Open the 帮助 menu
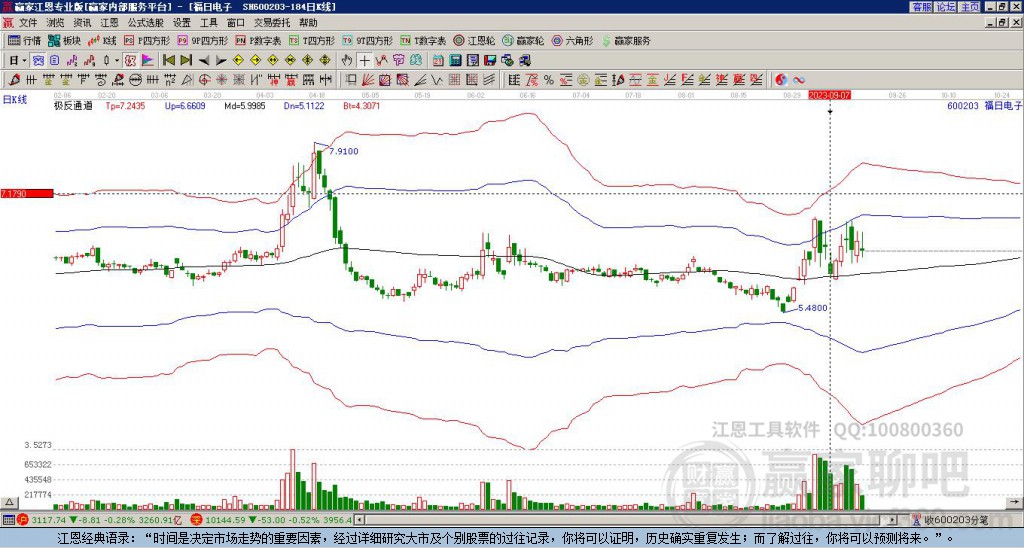The height and width of the screenshot is (548, 1024). click(x=308, y=23)
